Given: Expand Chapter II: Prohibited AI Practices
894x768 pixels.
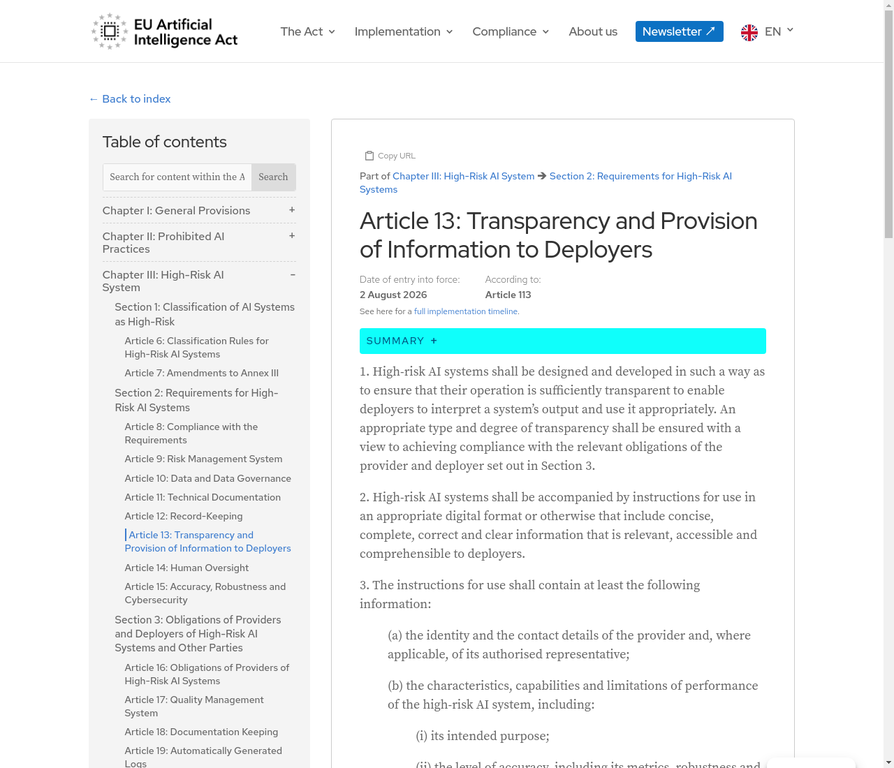Looking at the screenshot, I should [x=292, y=236].
